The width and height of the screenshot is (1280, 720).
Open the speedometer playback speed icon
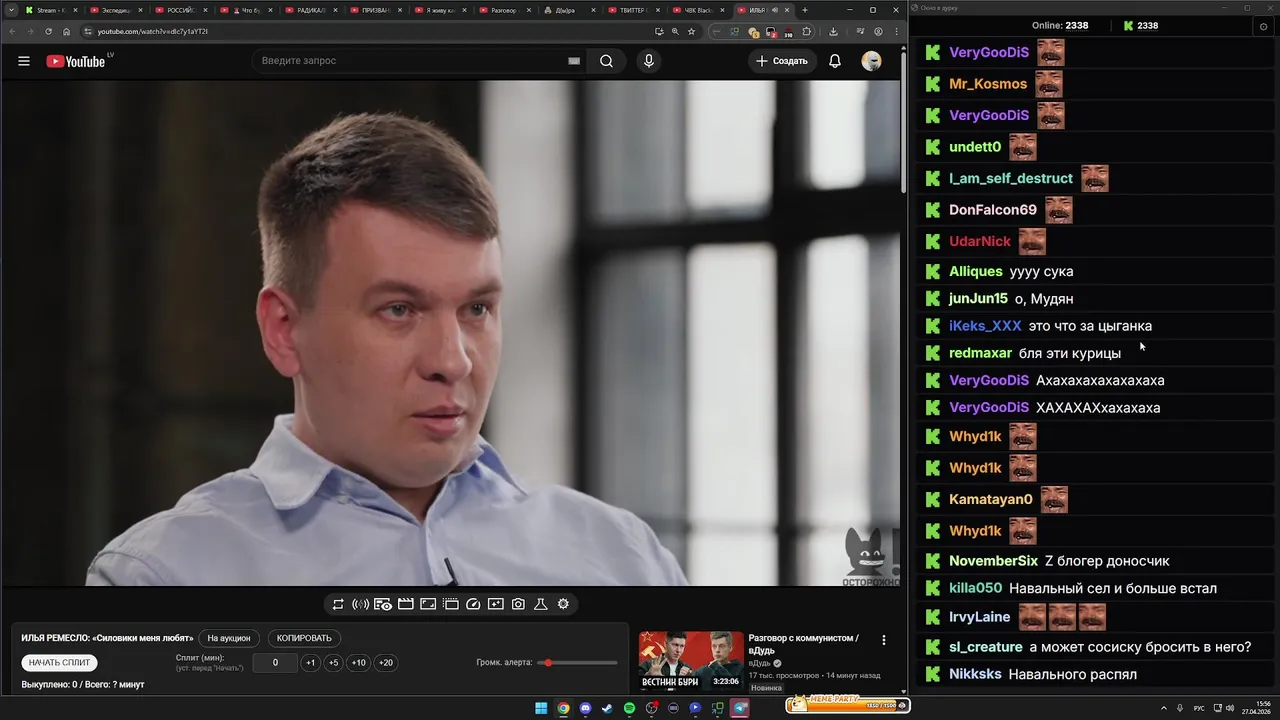click(474, 604)
